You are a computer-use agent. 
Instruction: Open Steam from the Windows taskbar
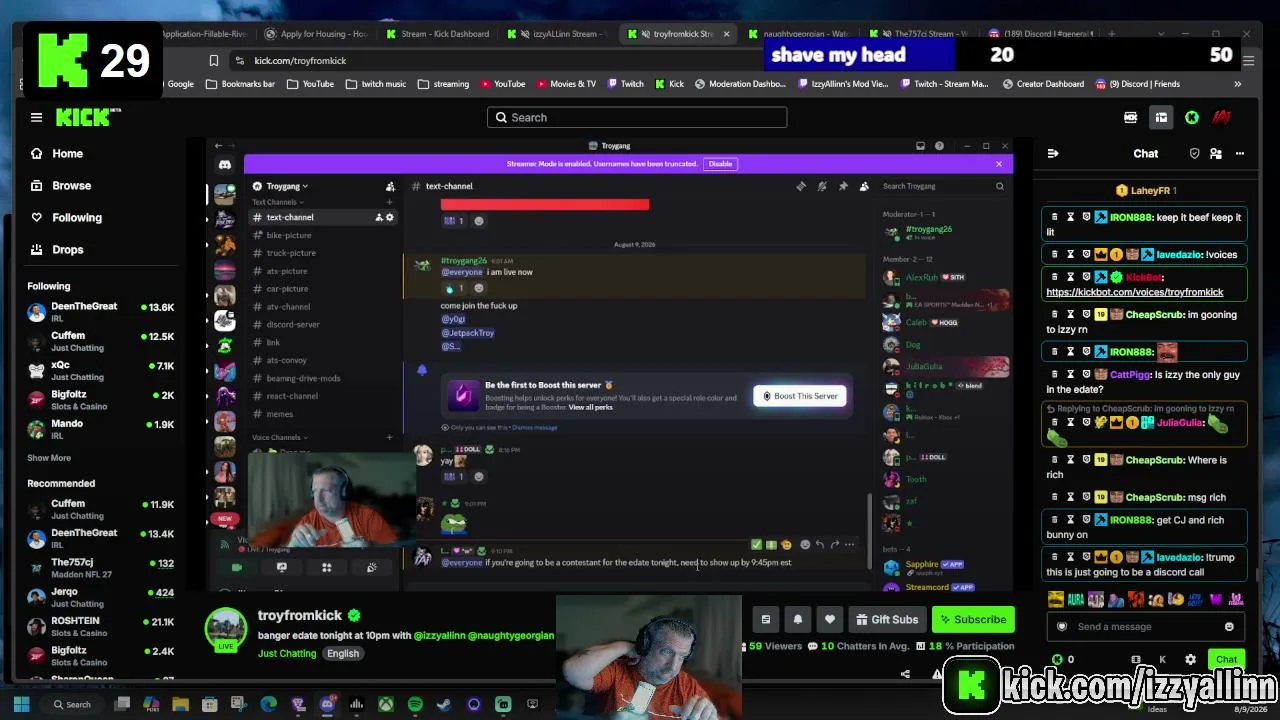click(x=444, y=704)
